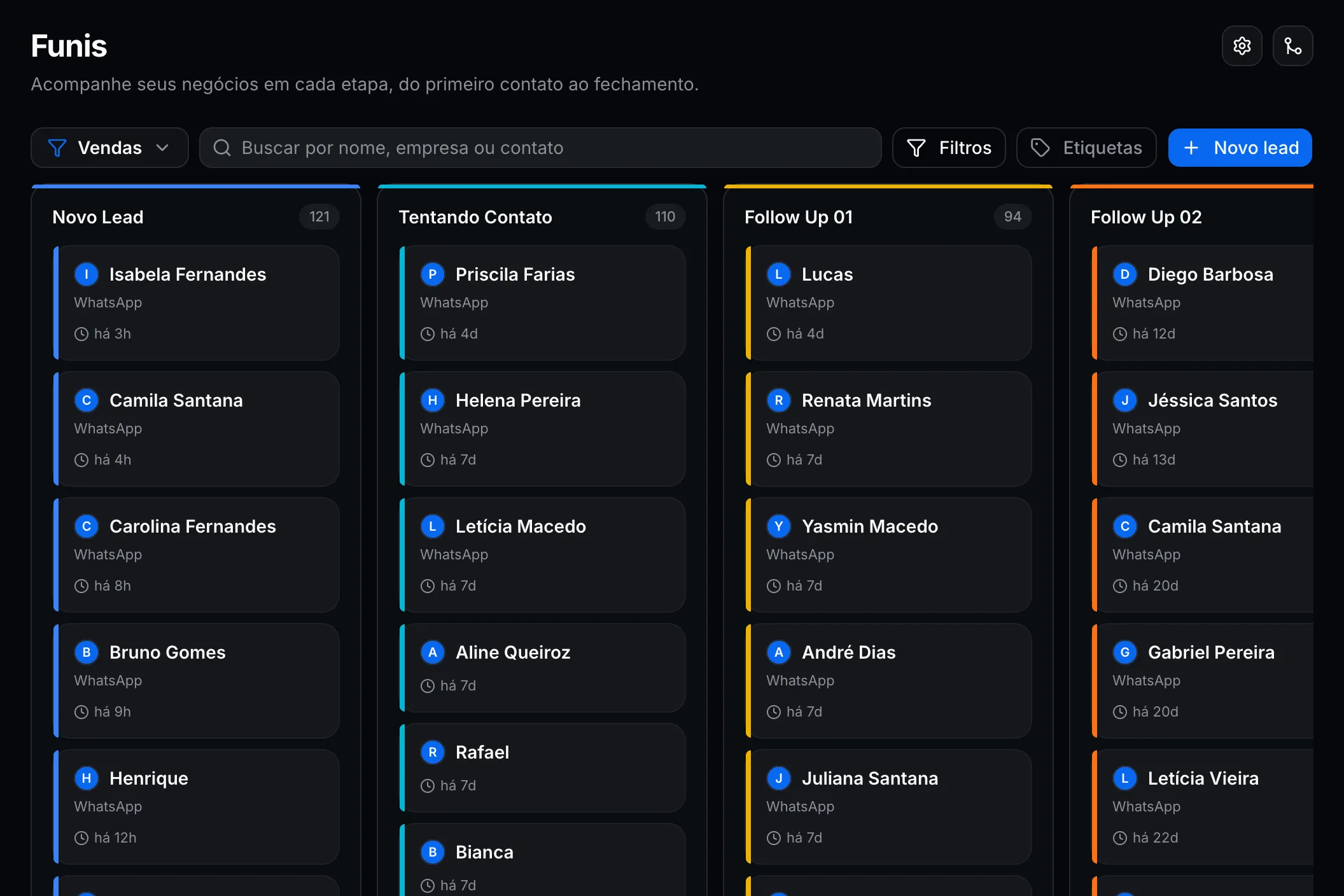Click Gabriel Pereira's avatar letter G
This screenshot has height=896, width=1344.
click(1125, 652)
